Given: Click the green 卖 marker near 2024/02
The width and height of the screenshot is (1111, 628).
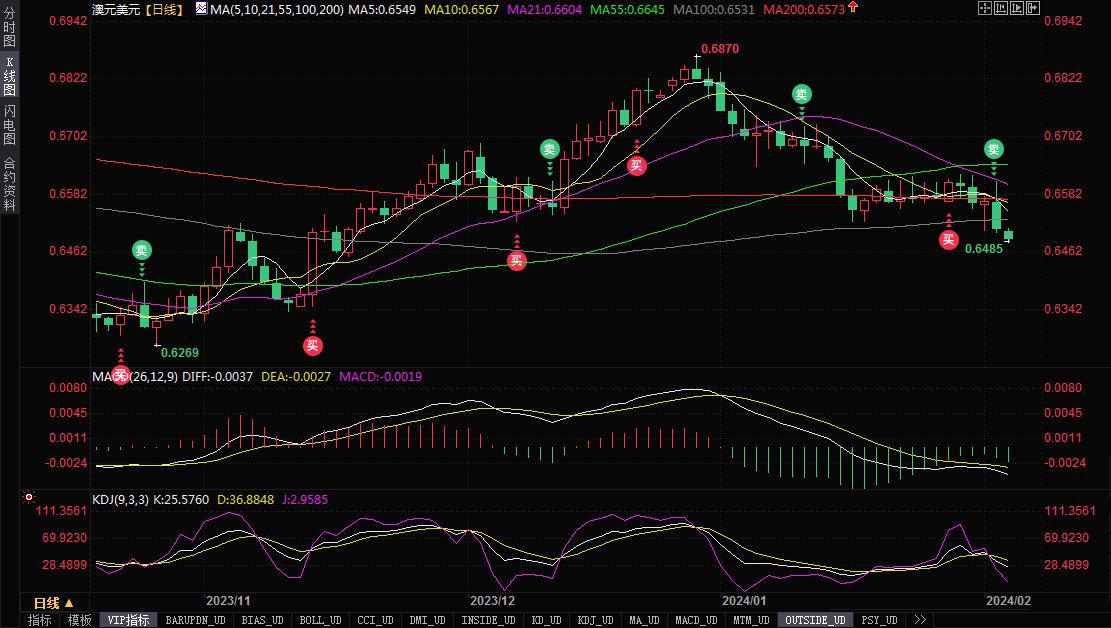Looking at the screenshot, I should pyautogui.click(x=994, y=149).
